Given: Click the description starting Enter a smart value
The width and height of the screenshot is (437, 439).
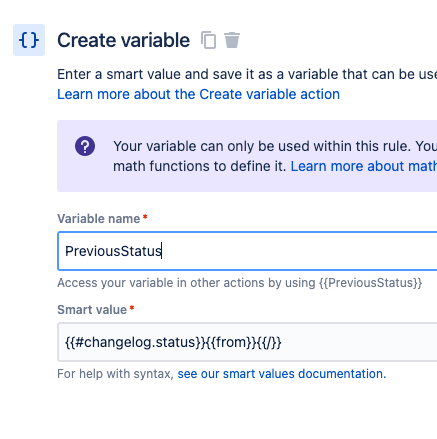Looking at the screenshot, I should (247, 74).
